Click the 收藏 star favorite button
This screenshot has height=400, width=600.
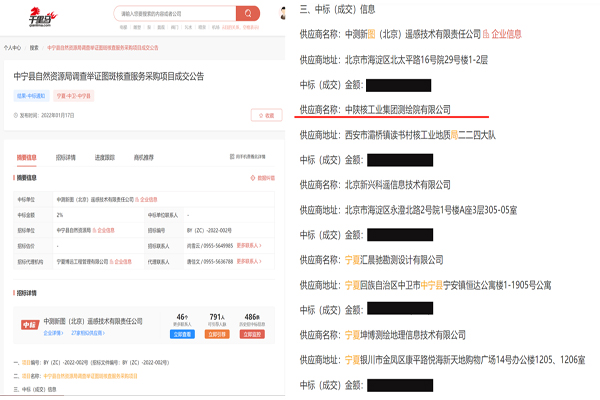(x=264, y=115)
